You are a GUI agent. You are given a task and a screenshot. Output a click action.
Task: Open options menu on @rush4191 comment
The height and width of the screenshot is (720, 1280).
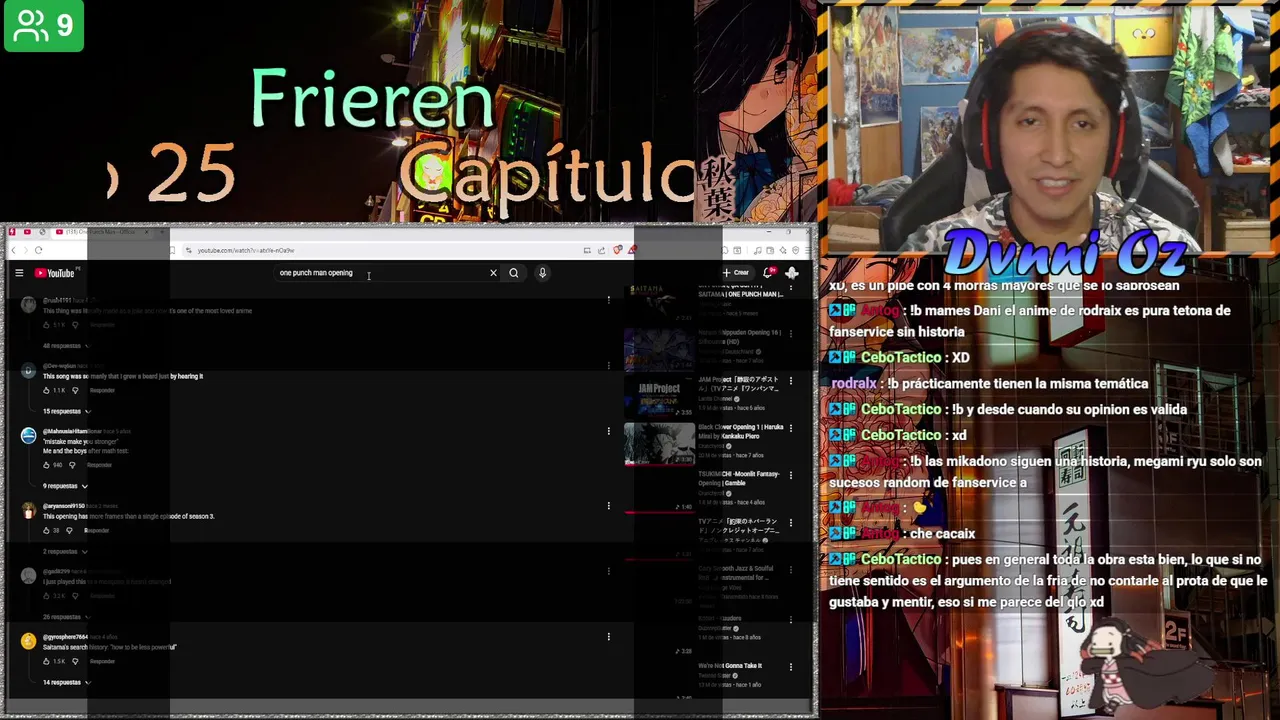point(609,300)
